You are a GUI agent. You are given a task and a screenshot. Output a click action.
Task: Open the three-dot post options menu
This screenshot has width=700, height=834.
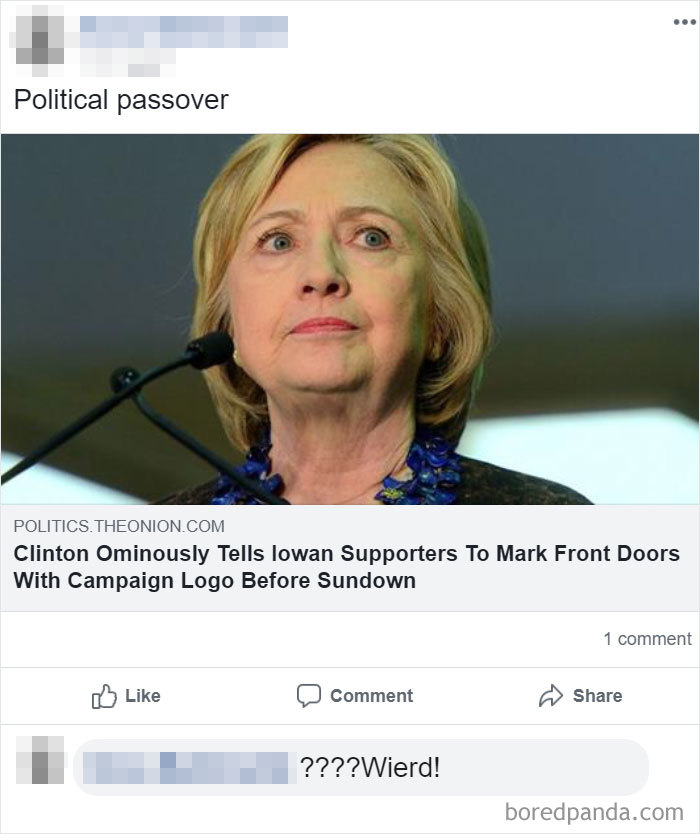pos(684,22)
